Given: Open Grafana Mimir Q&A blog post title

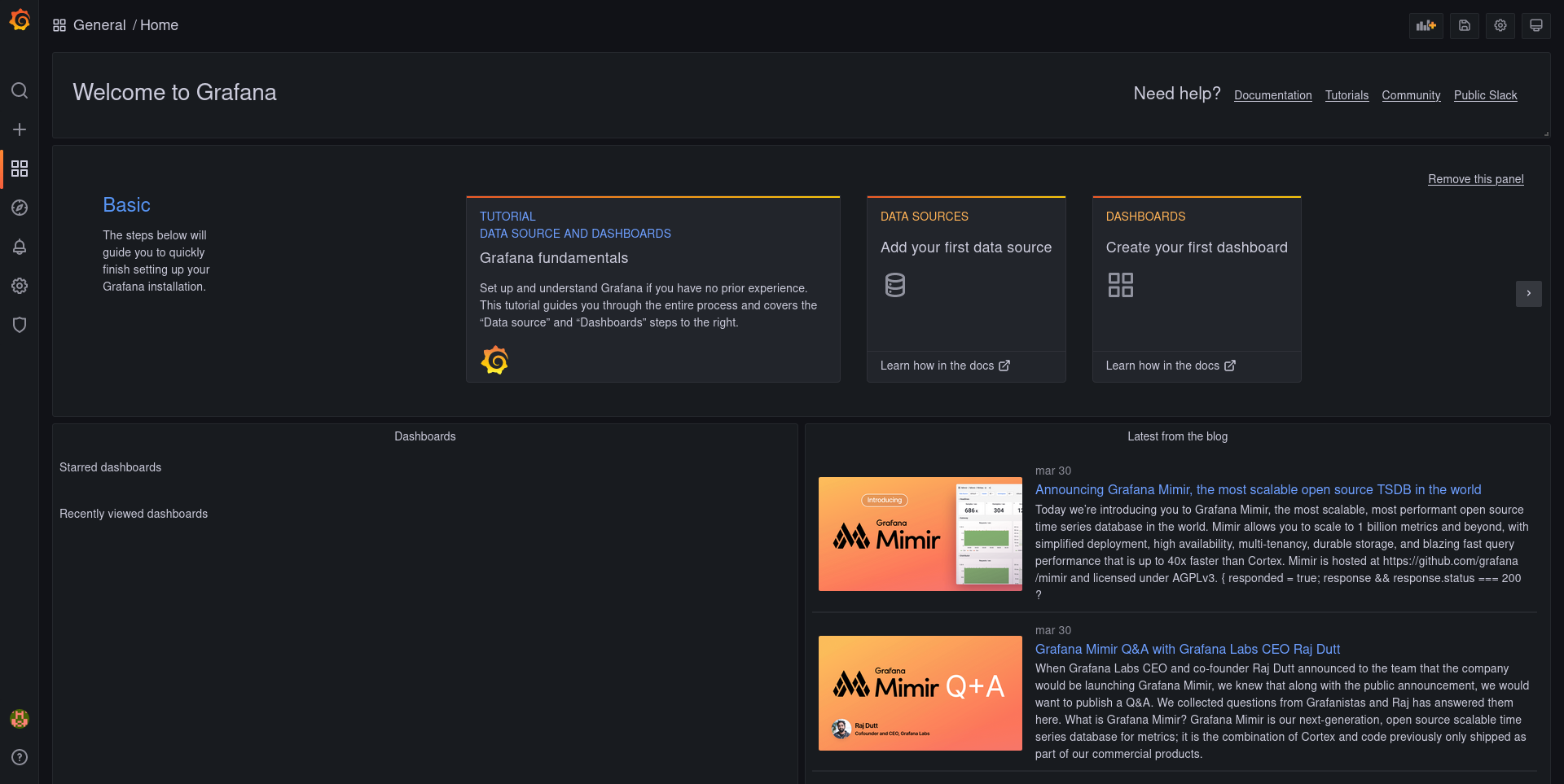Looking at the screenshot, I should coord(1187,649).
